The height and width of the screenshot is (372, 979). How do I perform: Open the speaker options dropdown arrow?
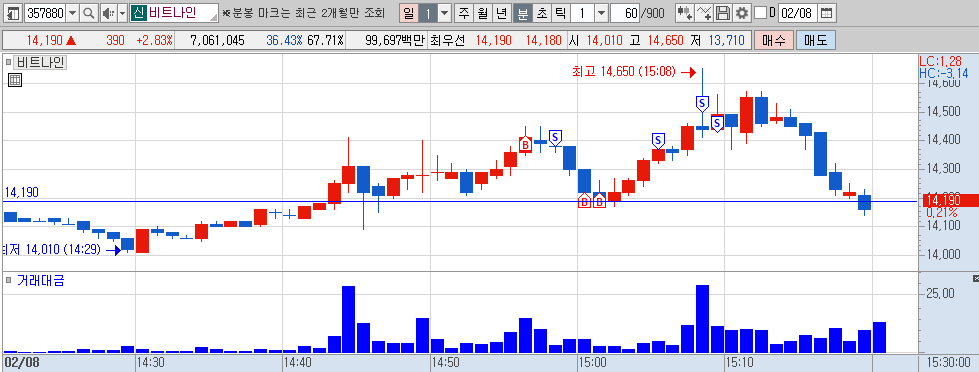coord(122,12)
